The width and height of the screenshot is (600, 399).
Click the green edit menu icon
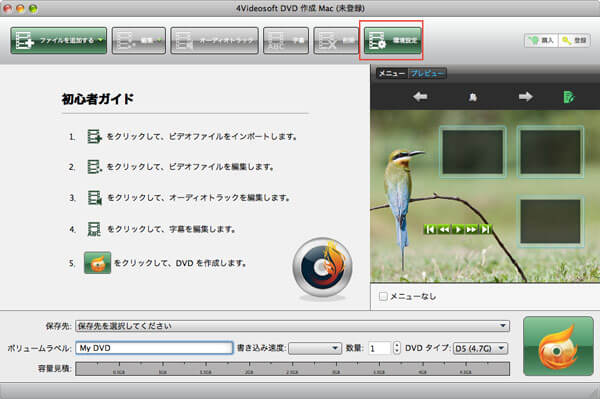pyautogui.click(x=569, y=97)
